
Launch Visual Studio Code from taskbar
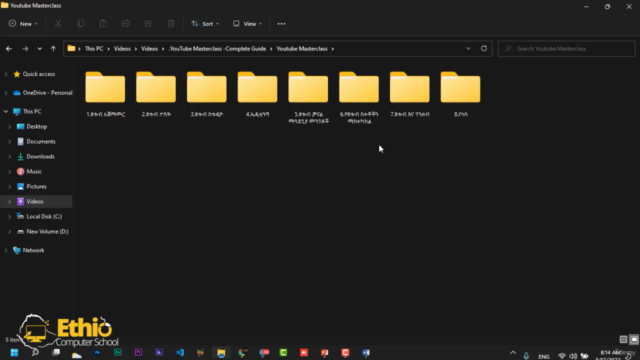click(180, 353)
